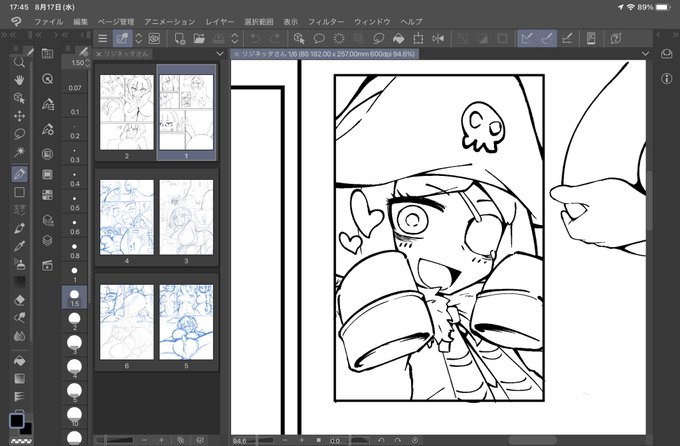The height and width of the screenshot is (446, 680).
Task: Open the アニメーション menu
Action: click(170, 22)
